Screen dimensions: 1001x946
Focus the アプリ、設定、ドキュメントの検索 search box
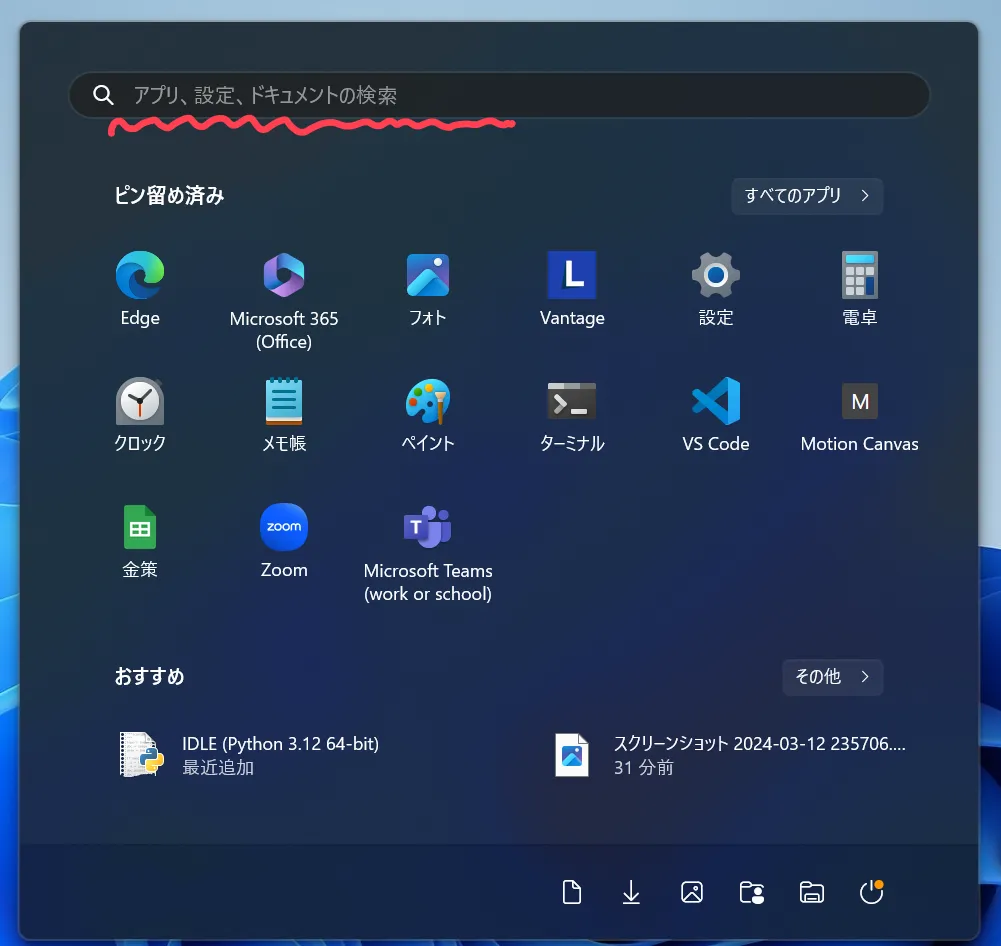point(500,95)
